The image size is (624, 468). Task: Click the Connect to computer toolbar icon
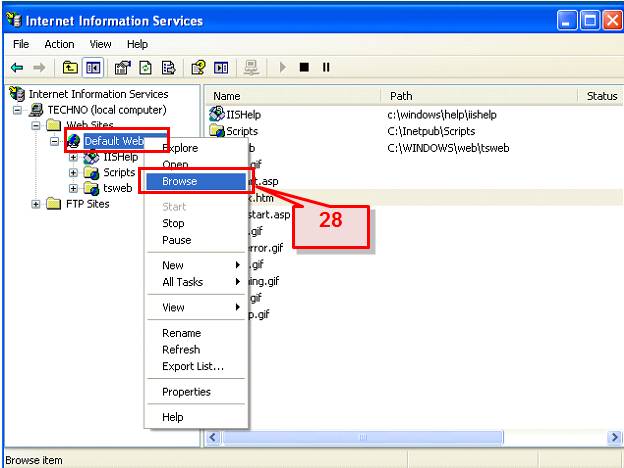pyautogui.click(x=252, y=67)
